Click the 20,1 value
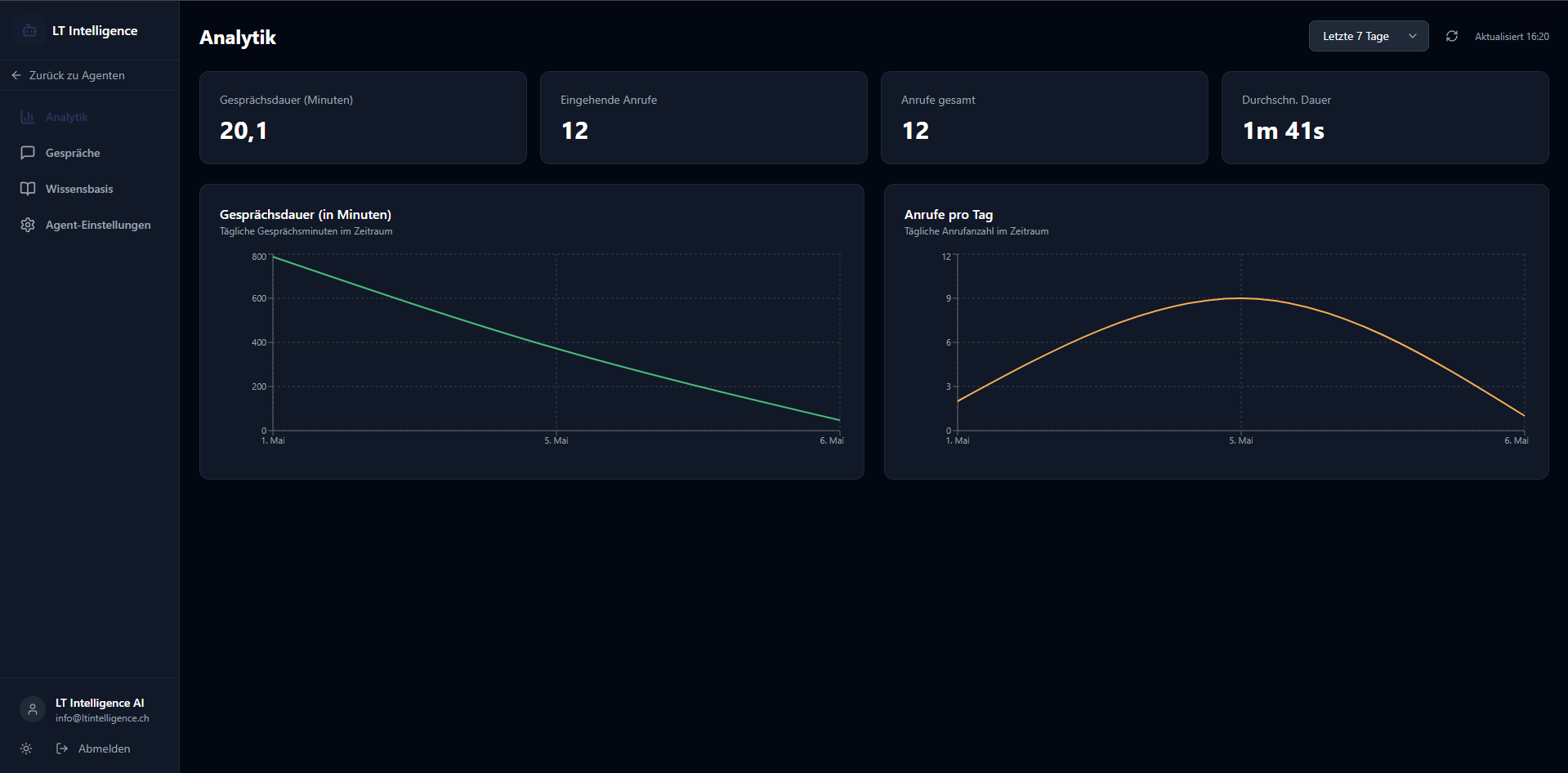 point(243,131)
